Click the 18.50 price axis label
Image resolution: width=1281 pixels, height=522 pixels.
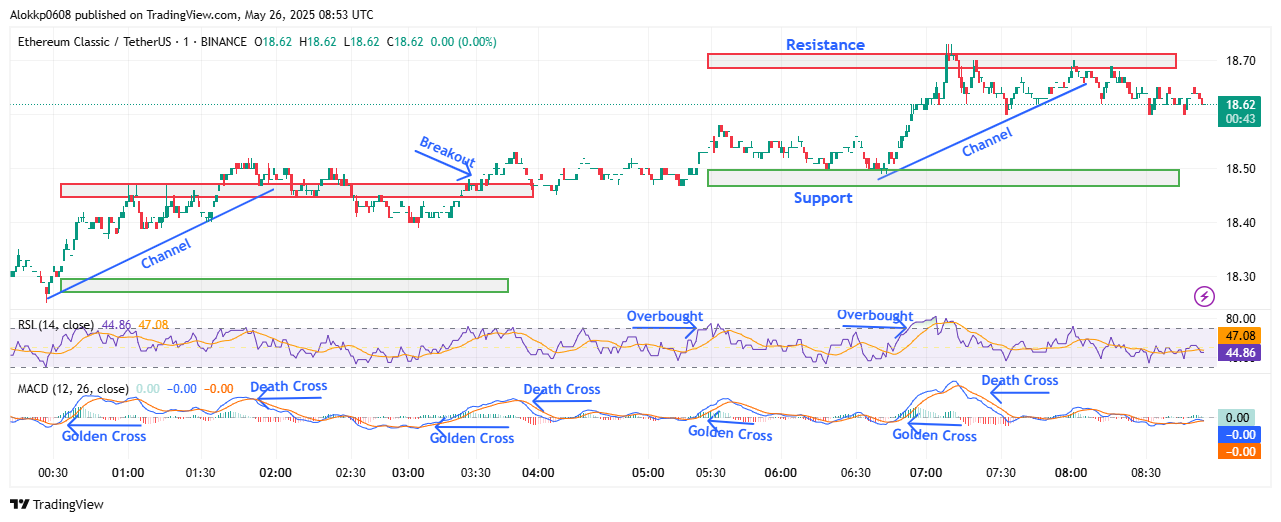tap(1240, 169)
